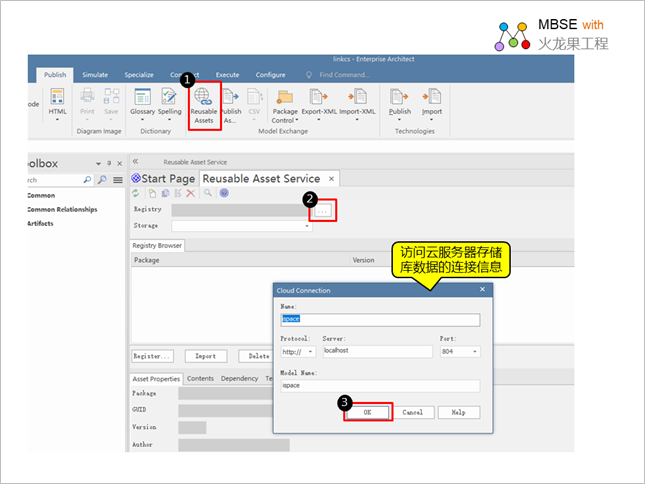The height and width of the screenshot is (485, 647).
Task: Click the Server localhost input field
Action: (377, 352)
